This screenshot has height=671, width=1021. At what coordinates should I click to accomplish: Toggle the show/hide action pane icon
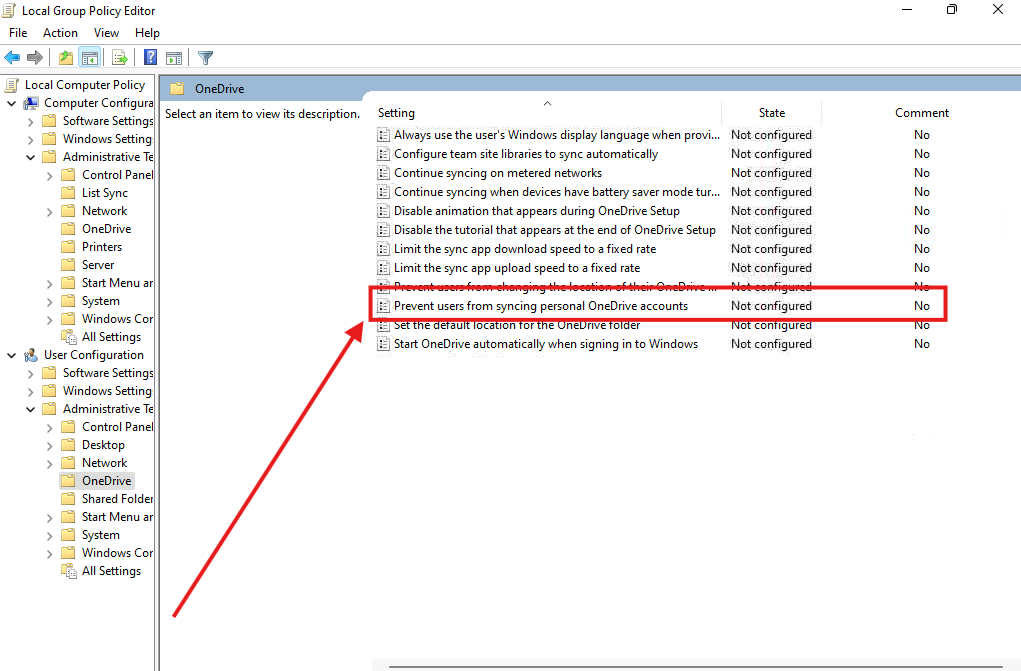pyautogui.click(x=174, y=57)
